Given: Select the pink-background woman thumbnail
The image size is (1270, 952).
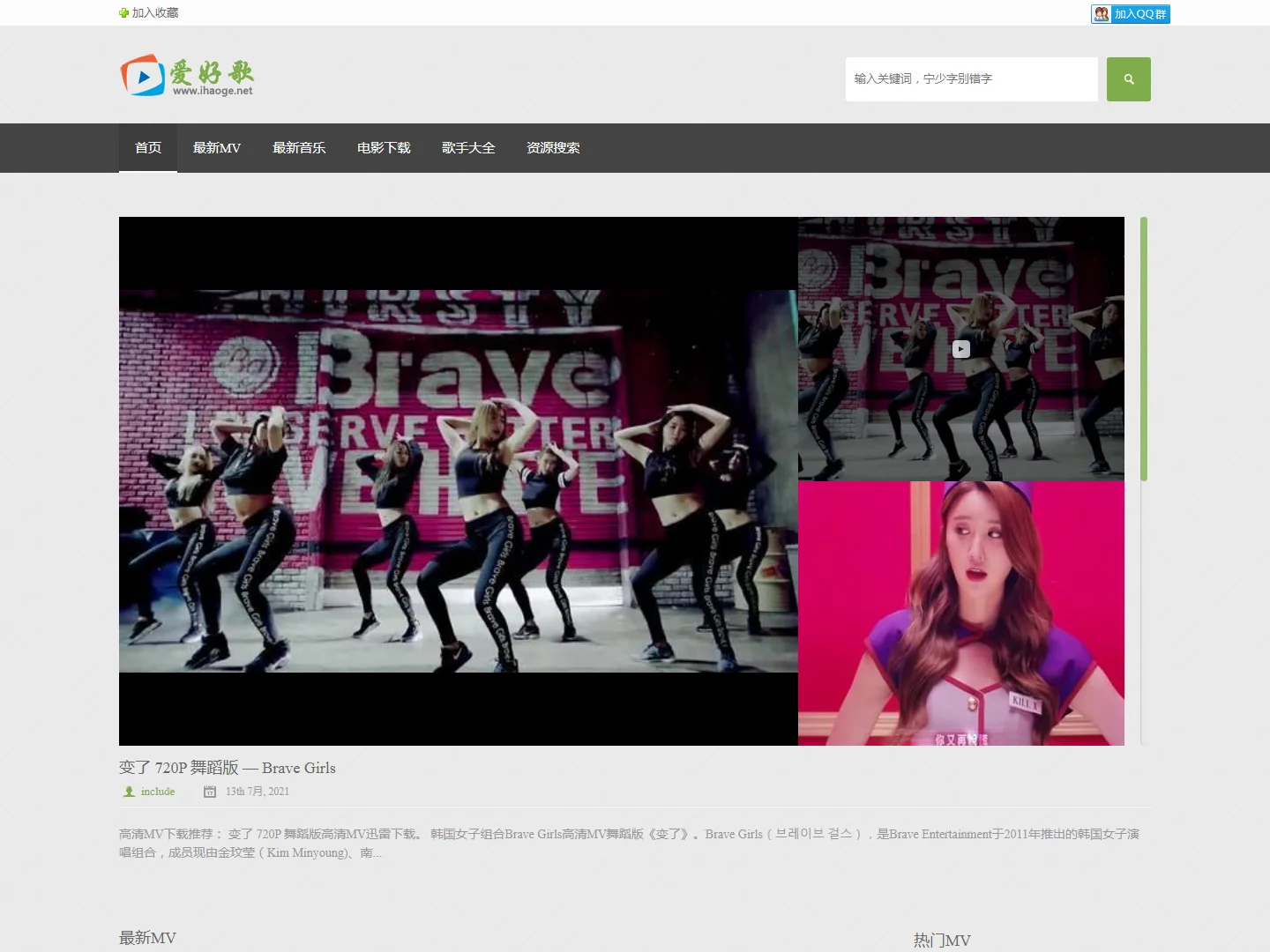Looking at the screenshot, I should click(961, 614).
